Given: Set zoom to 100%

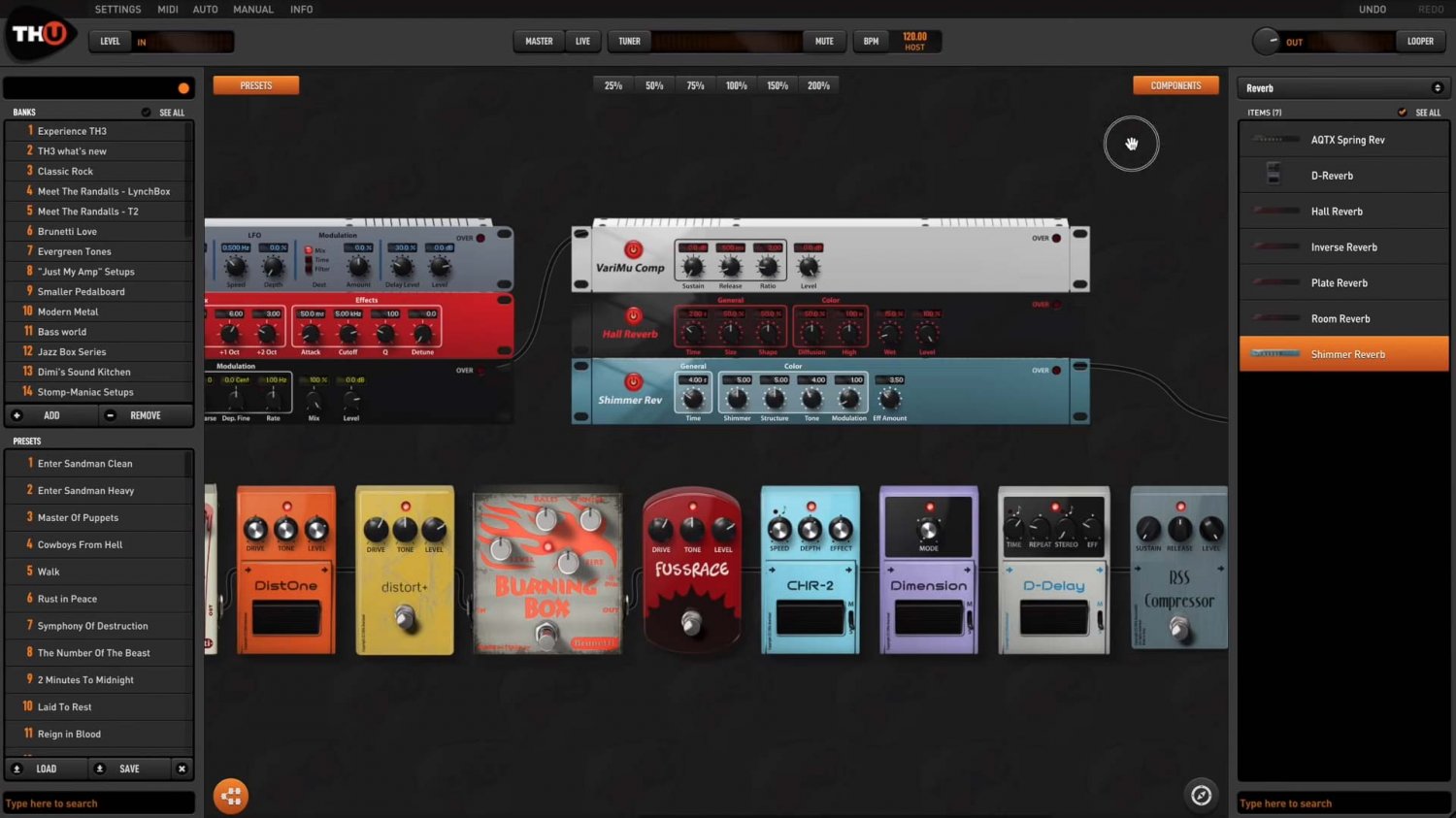Looking at the screenshot, I should pos(737,85).
